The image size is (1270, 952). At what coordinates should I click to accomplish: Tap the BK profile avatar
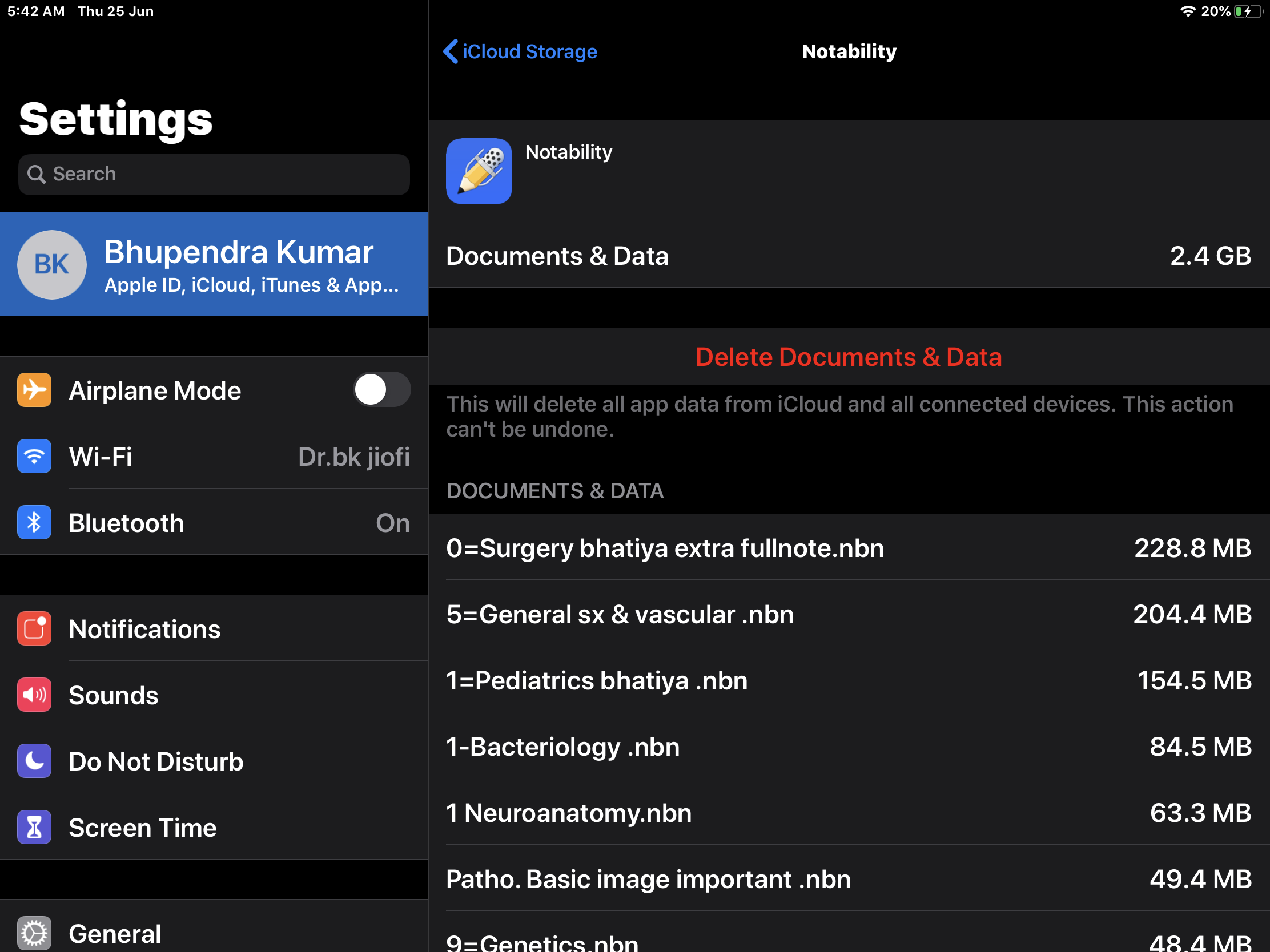tap(51, 265)
